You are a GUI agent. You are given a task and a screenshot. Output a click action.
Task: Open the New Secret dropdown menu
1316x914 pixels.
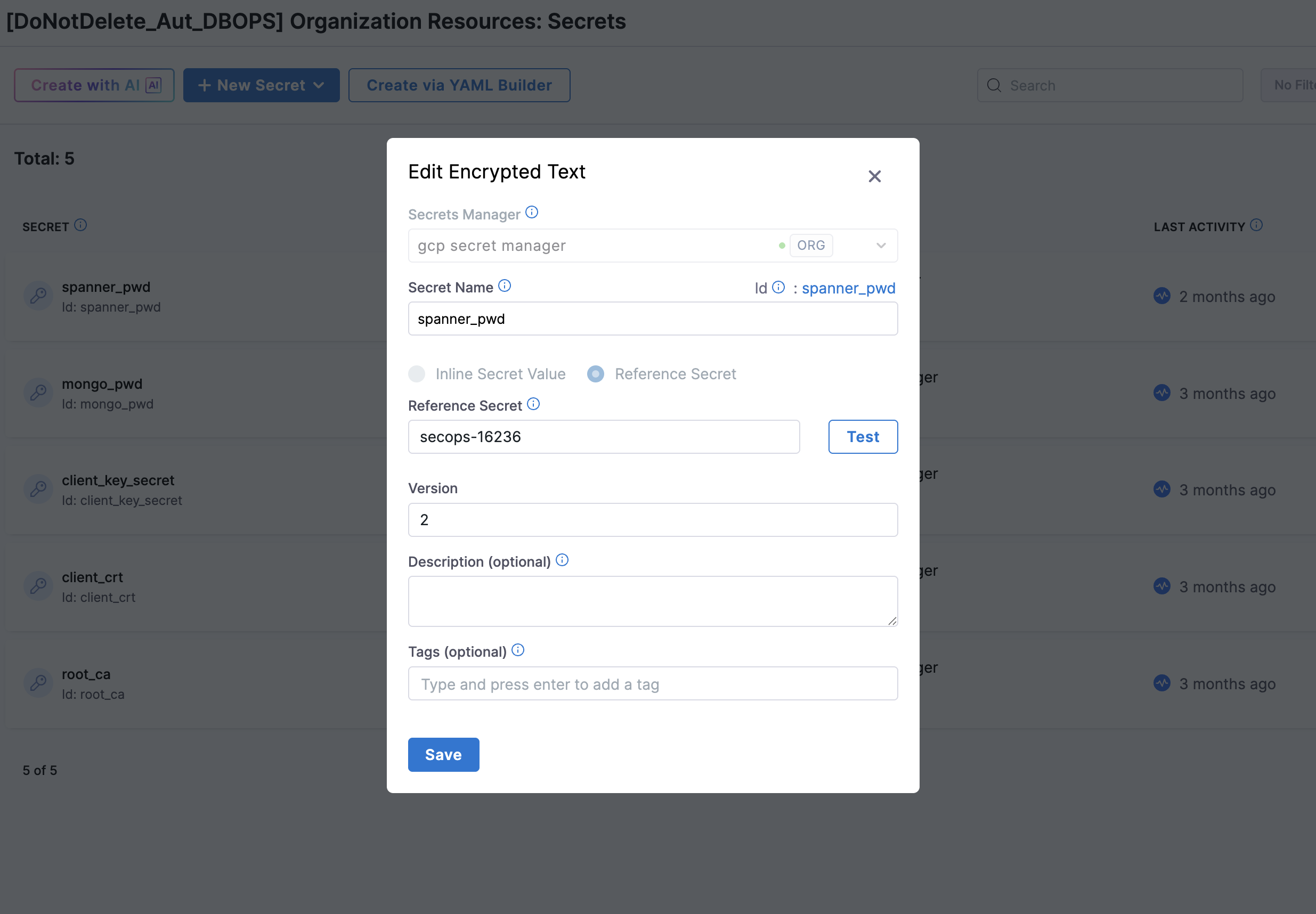coord(261,85)
